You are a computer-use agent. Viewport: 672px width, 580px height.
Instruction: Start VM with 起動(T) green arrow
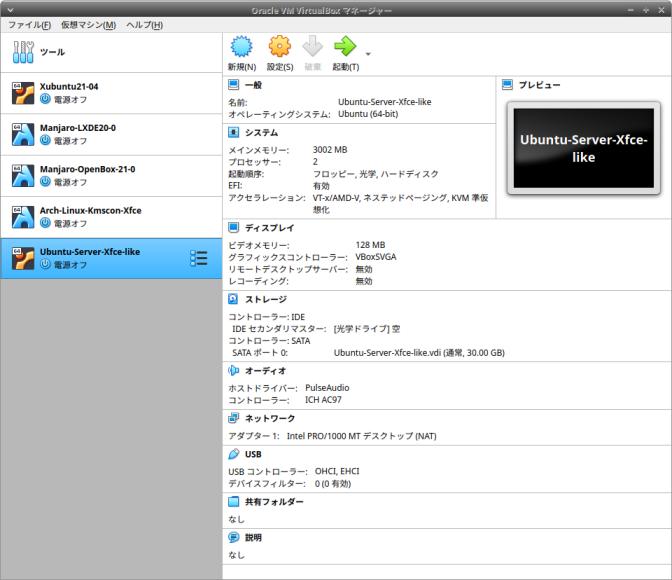pos(345,46)
